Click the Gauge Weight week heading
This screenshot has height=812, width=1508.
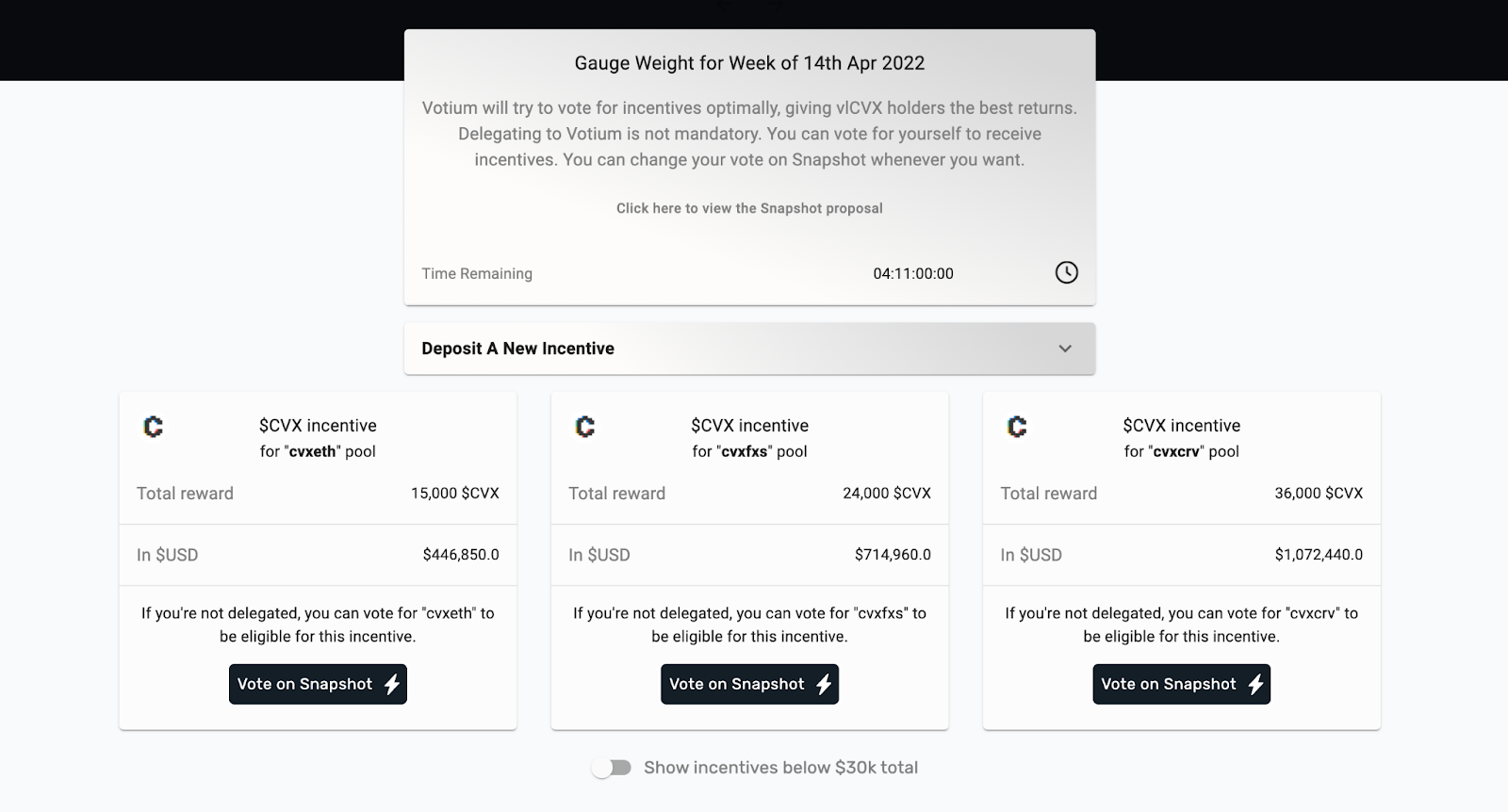[x=749, y=63]
